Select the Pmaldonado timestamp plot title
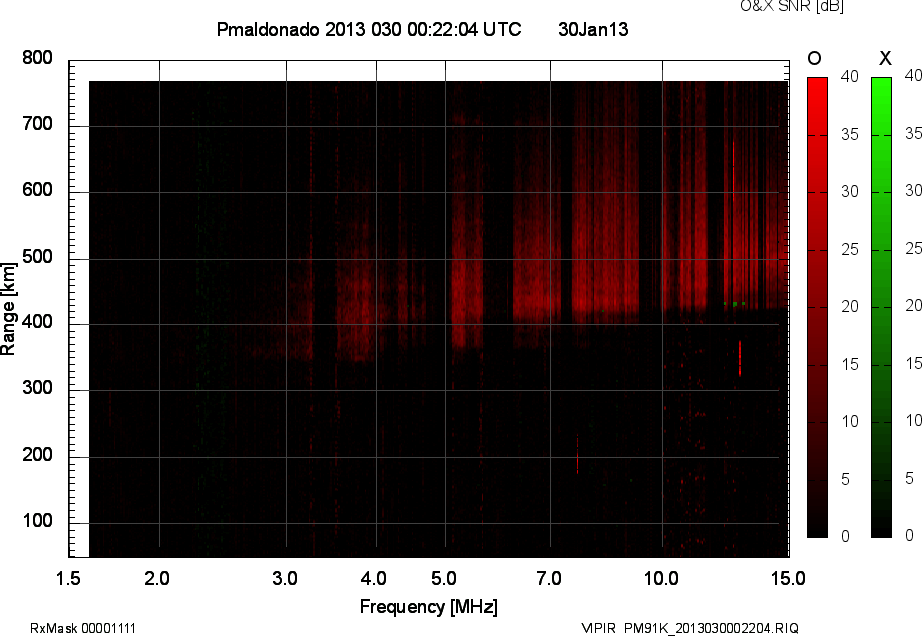 point(368,30)
